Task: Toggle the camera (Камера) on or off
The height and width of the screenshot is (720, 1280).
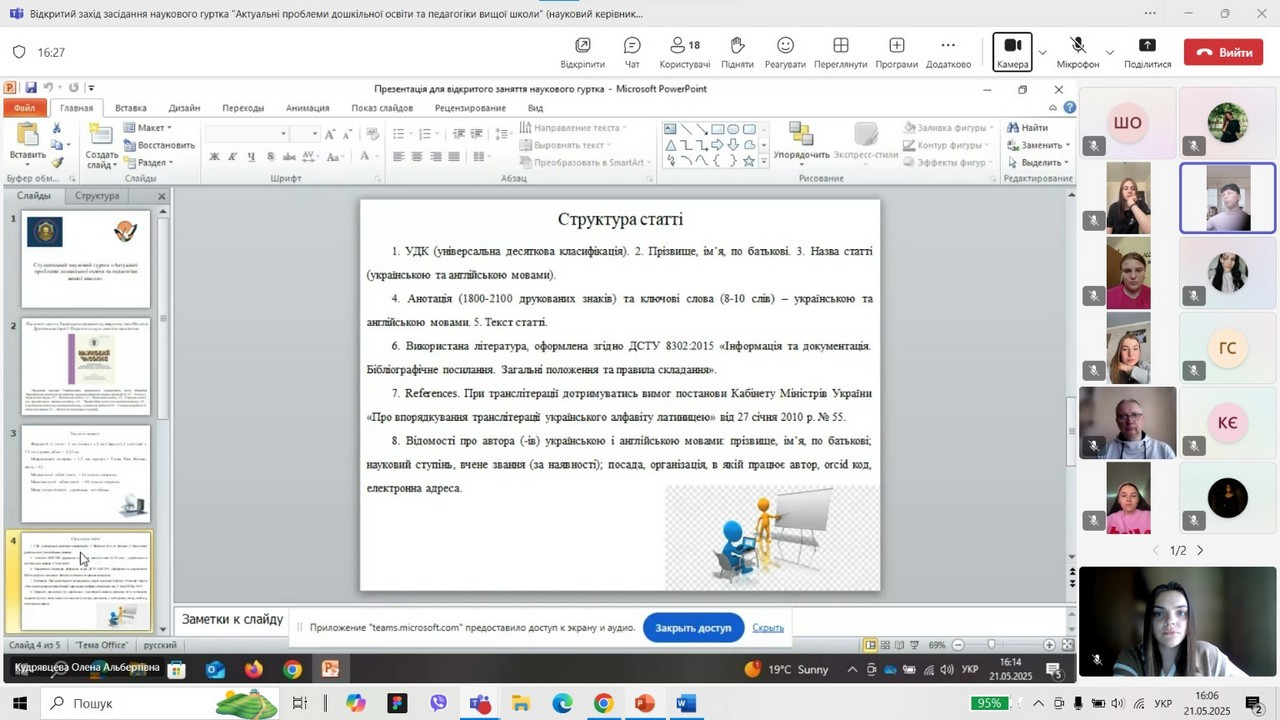Action: pos(1012,52)
